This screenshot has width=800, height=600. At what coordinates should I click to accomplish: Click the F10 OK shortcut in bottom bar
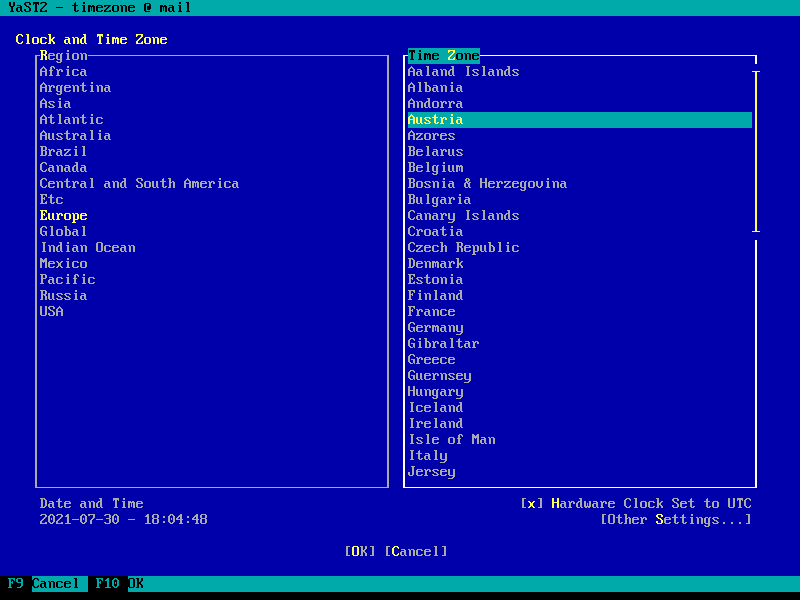(x=119, y=584)
